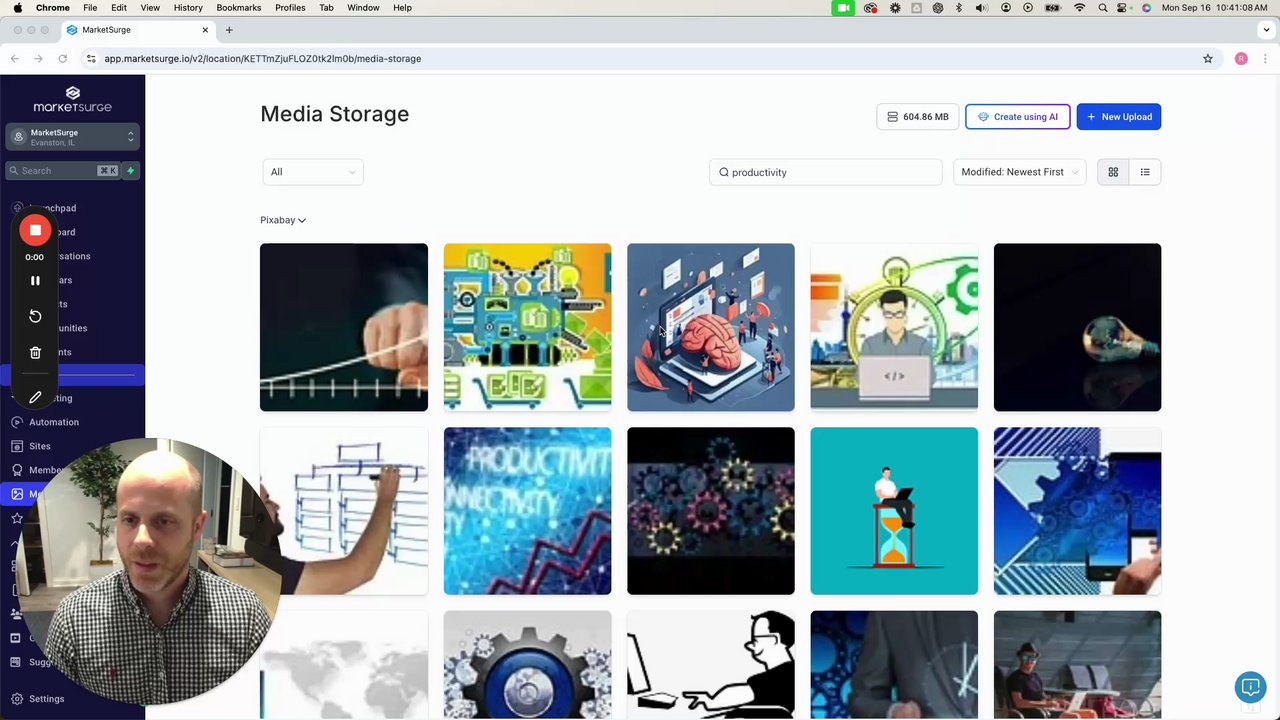Open Automation in the sidebar
This screenshot has height=720, width=1280.
54,422
